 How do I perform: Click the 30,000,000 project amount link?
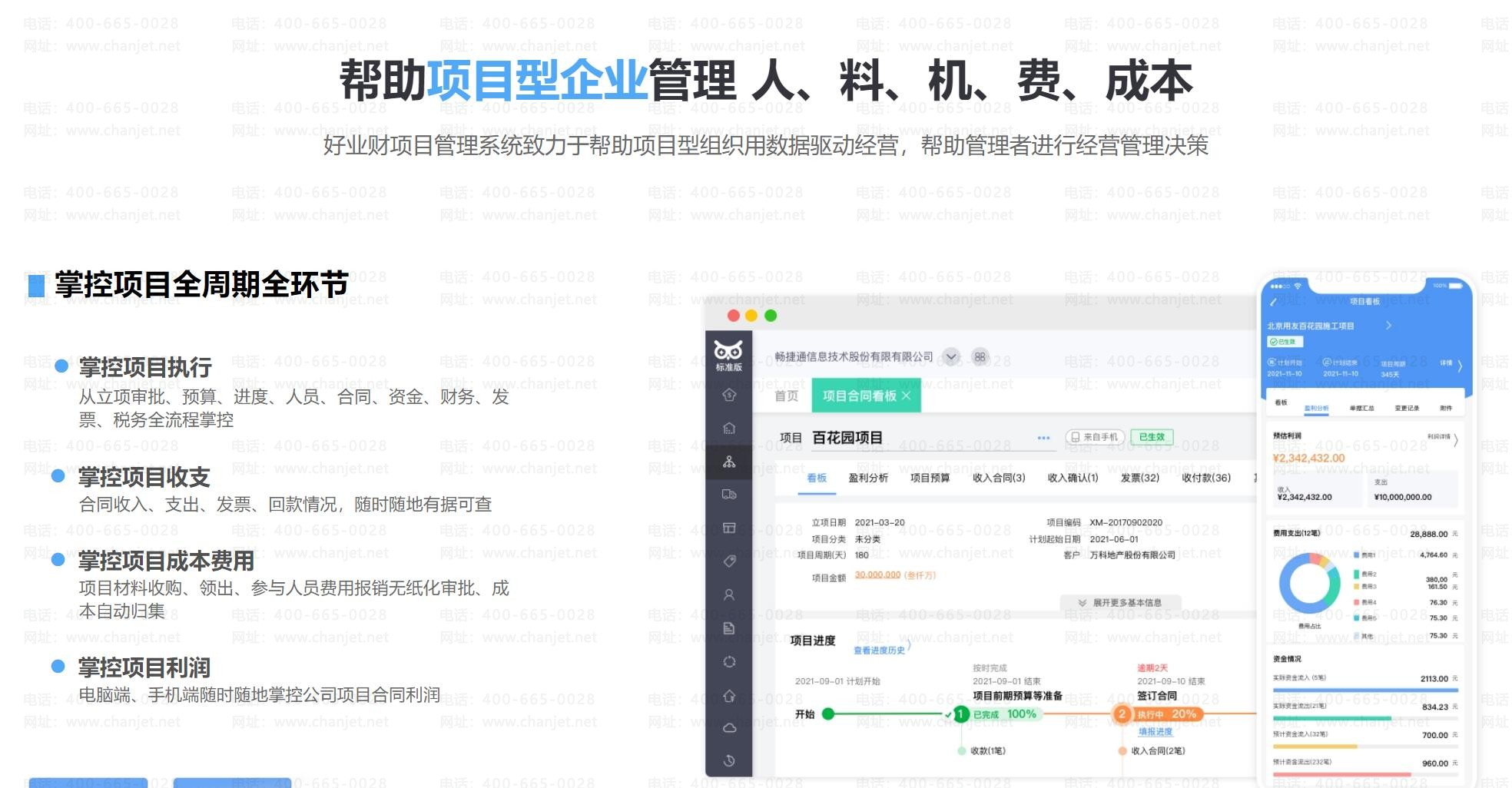pos(877,574)
